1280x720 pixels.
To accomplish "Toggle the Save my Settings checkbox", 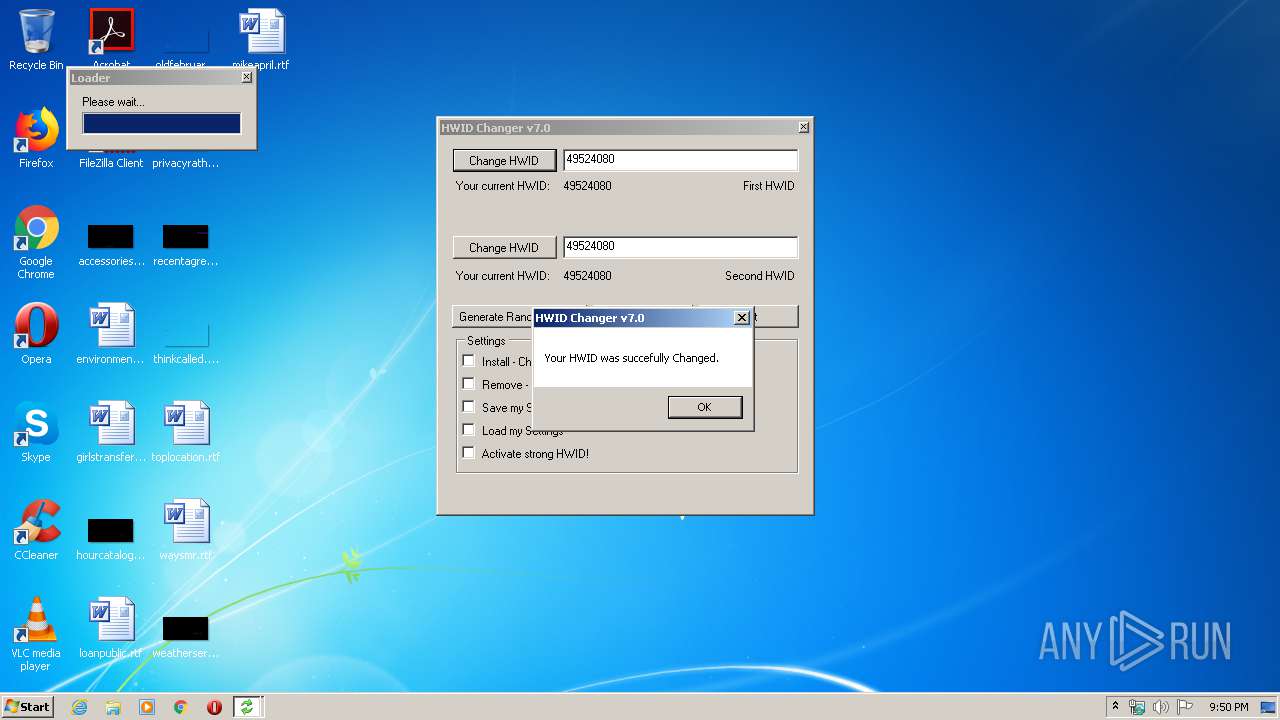I will pyautogui.click(x=468, y=407).
